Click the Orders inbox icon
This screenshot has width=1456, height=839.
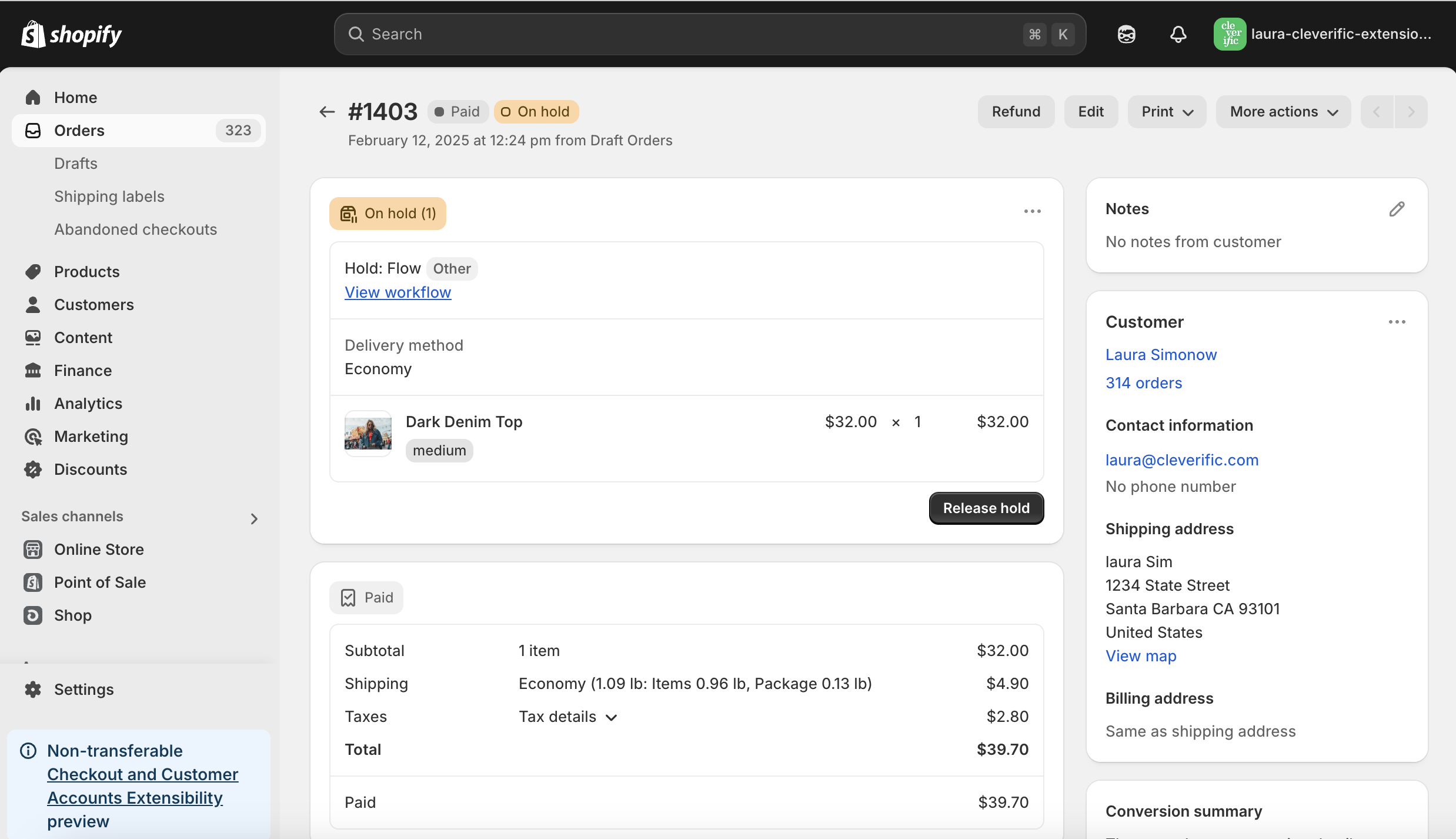tap(33, 130)
